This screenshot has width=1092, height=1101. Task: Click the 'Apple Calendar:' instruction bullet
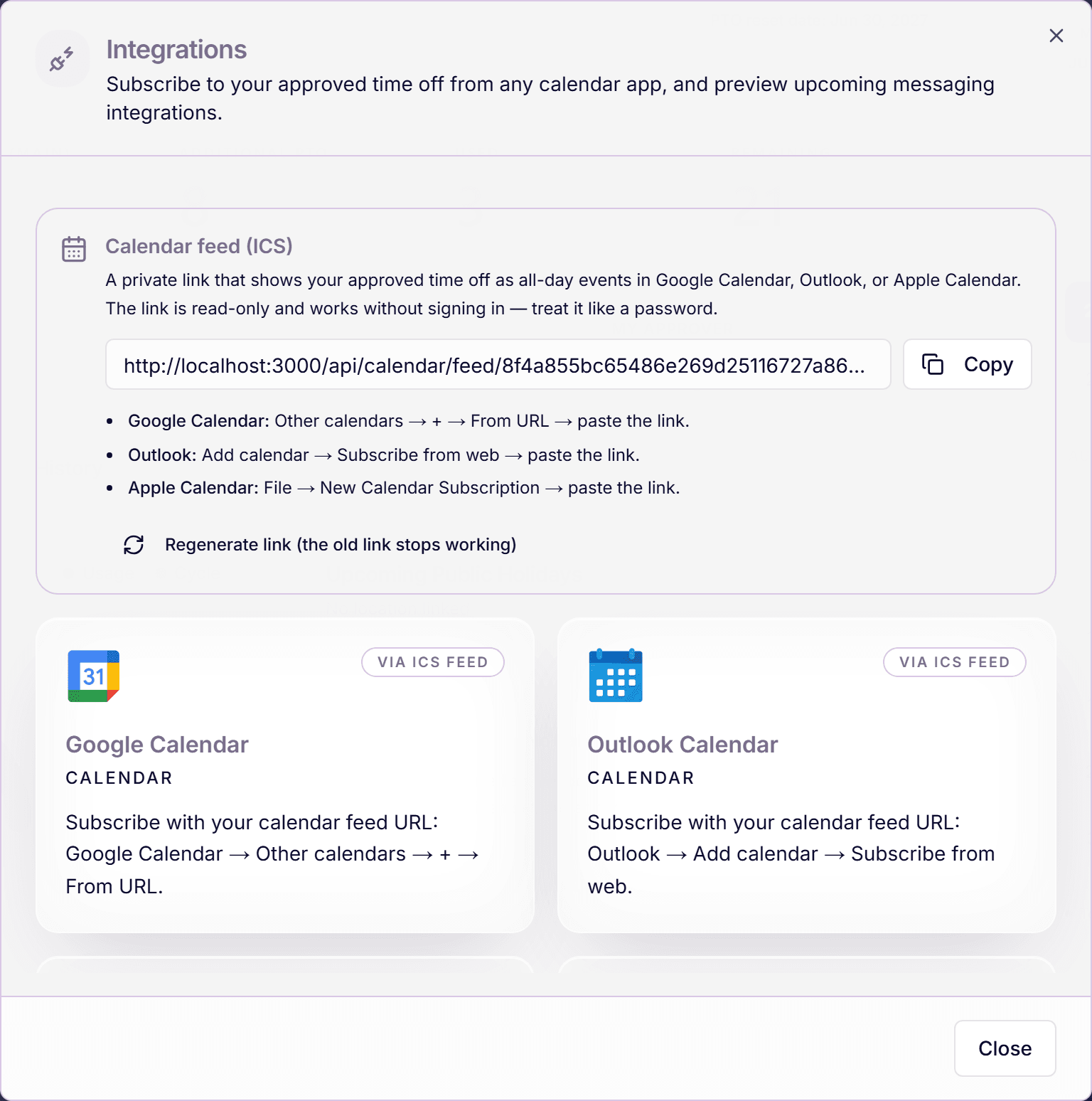(404, 488)
